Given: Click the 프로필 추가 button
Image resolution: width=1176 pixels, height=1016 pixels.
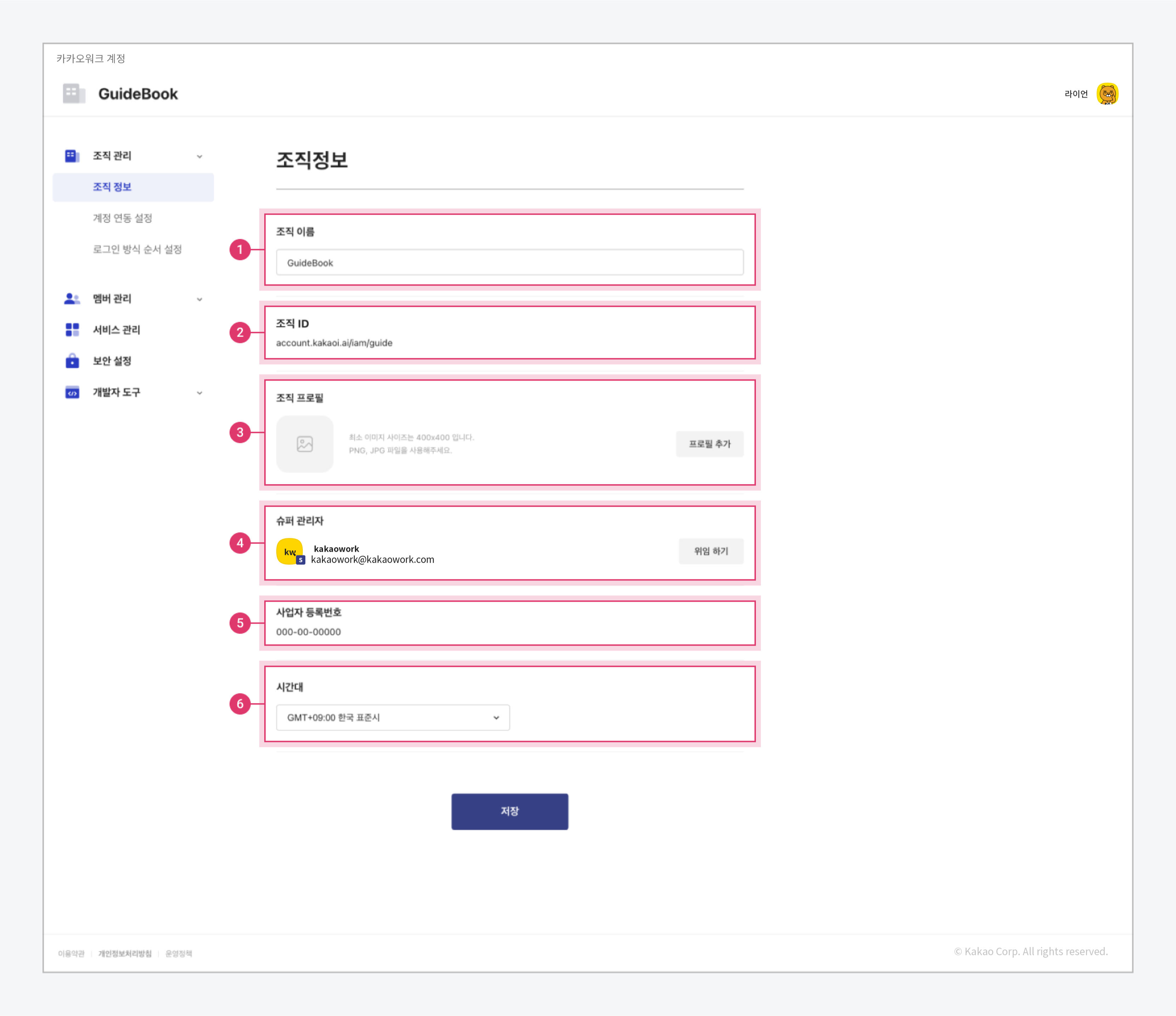Looking at the screenshot, I should point(709,444).
